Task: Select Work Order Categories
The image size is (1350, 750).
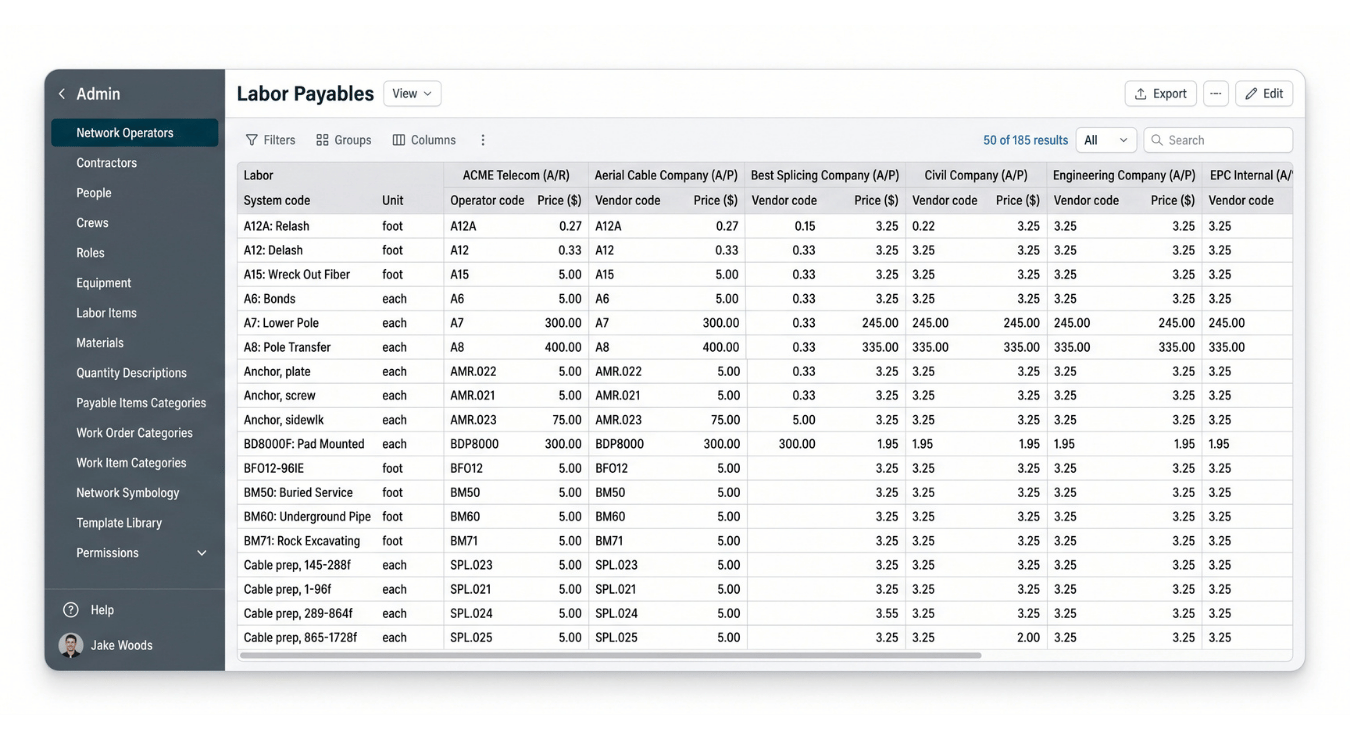Action: 135,433
